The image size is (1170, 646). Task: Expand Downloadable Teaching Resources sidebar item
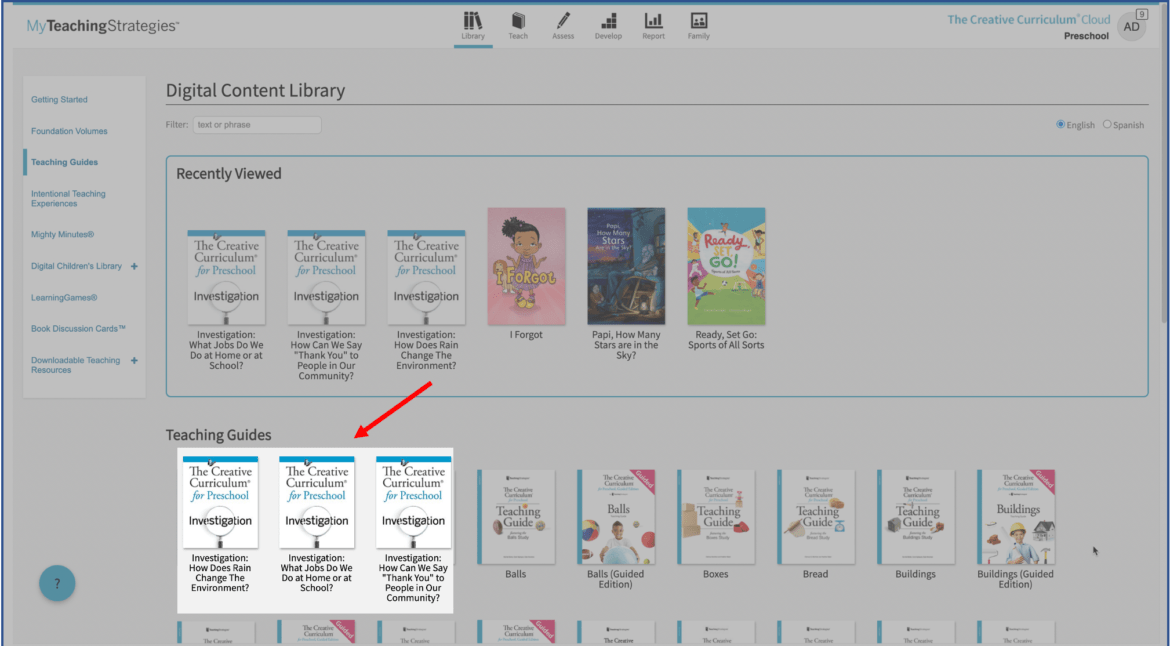point(134,360)
